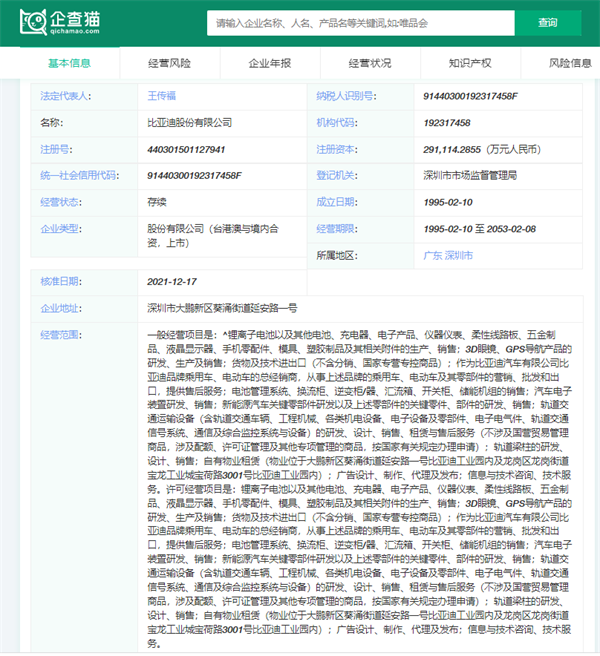Go to the 经营状况 tab
600x656 pixels.
pos(370,63)
